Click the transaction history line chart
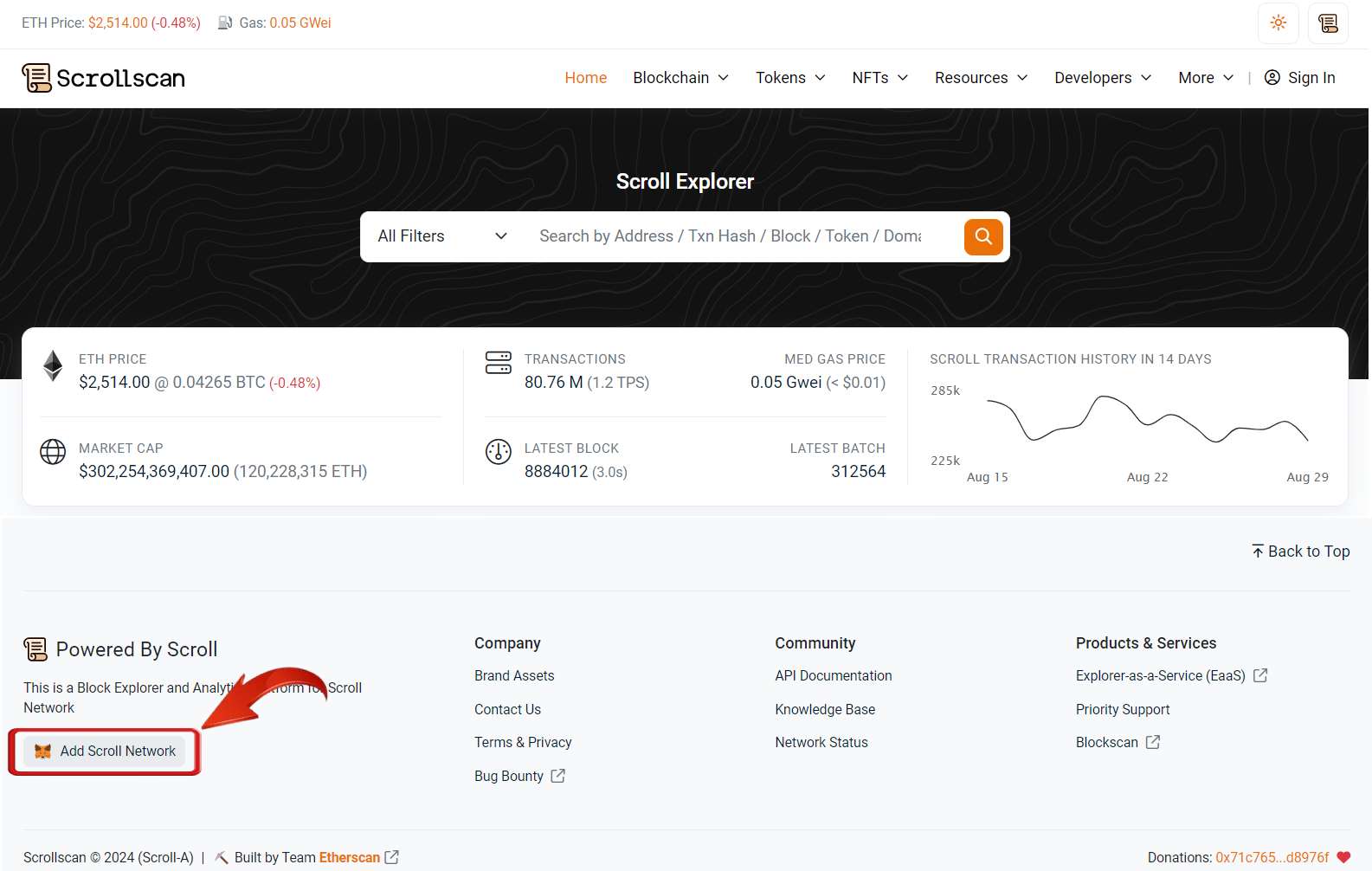The width and height of the screenshot is (1372, 871). coord(1147,419)
